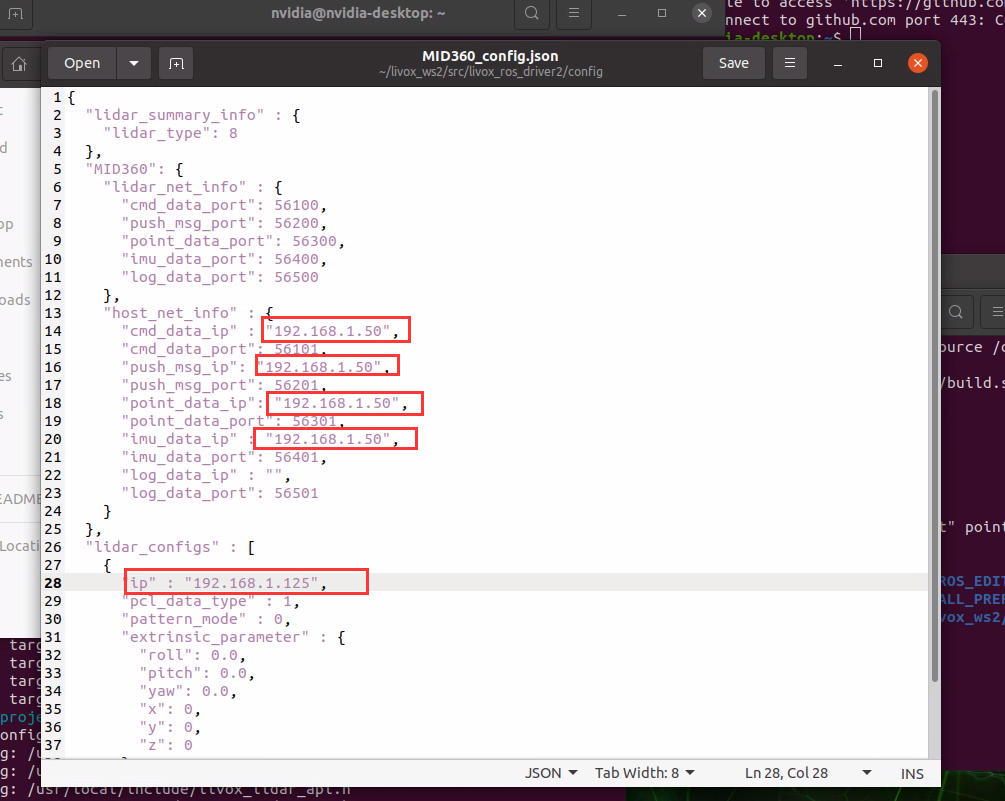Click the point_data_ip value 192.168.1.50

(337, 403)
